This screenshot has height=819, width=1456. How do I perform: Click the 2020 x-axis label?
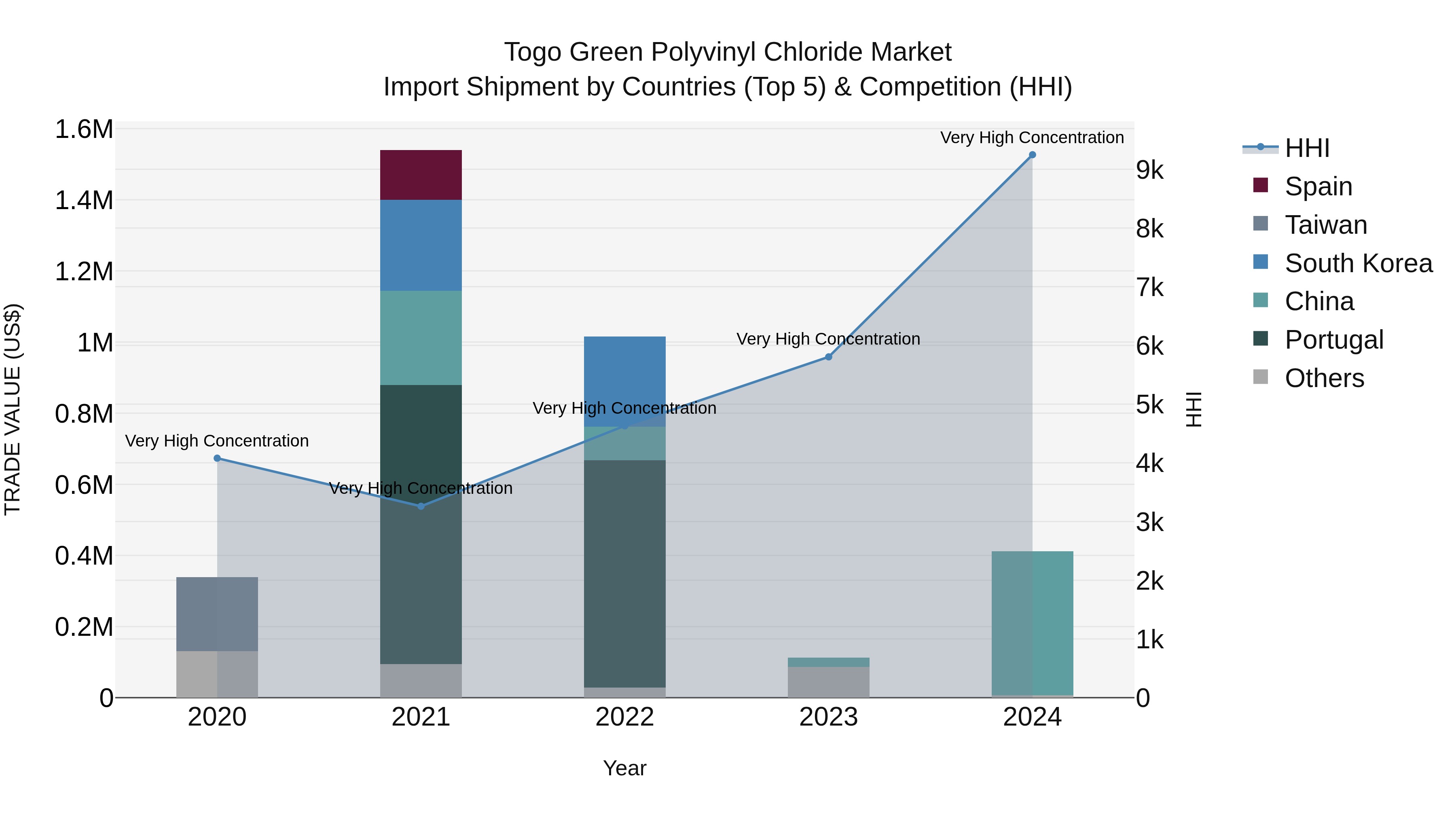[x=217, y=717]
